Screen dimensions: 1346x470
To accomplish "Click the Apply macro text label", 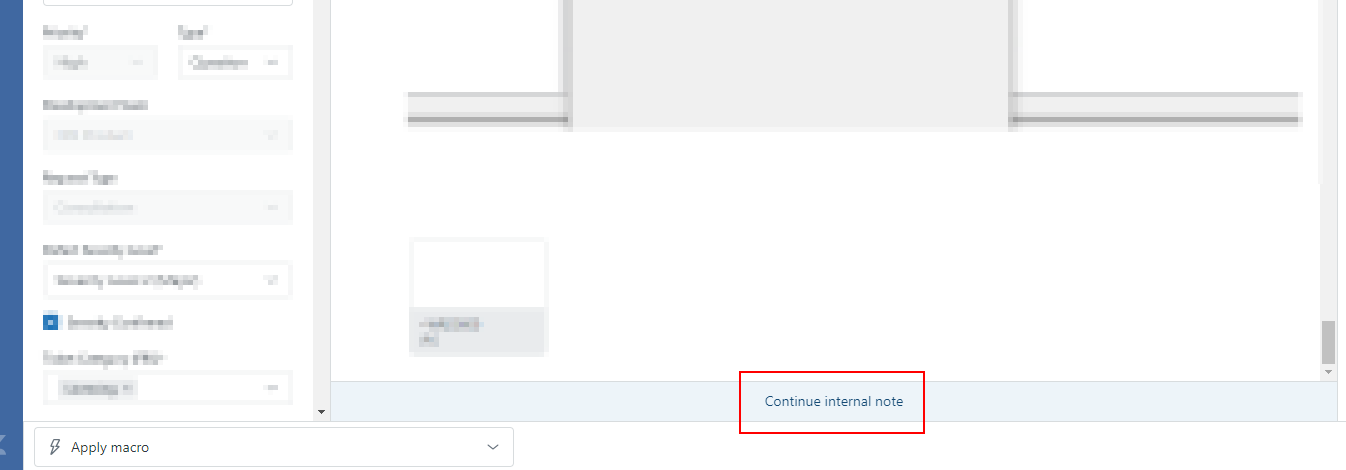I will coord(110,447).
